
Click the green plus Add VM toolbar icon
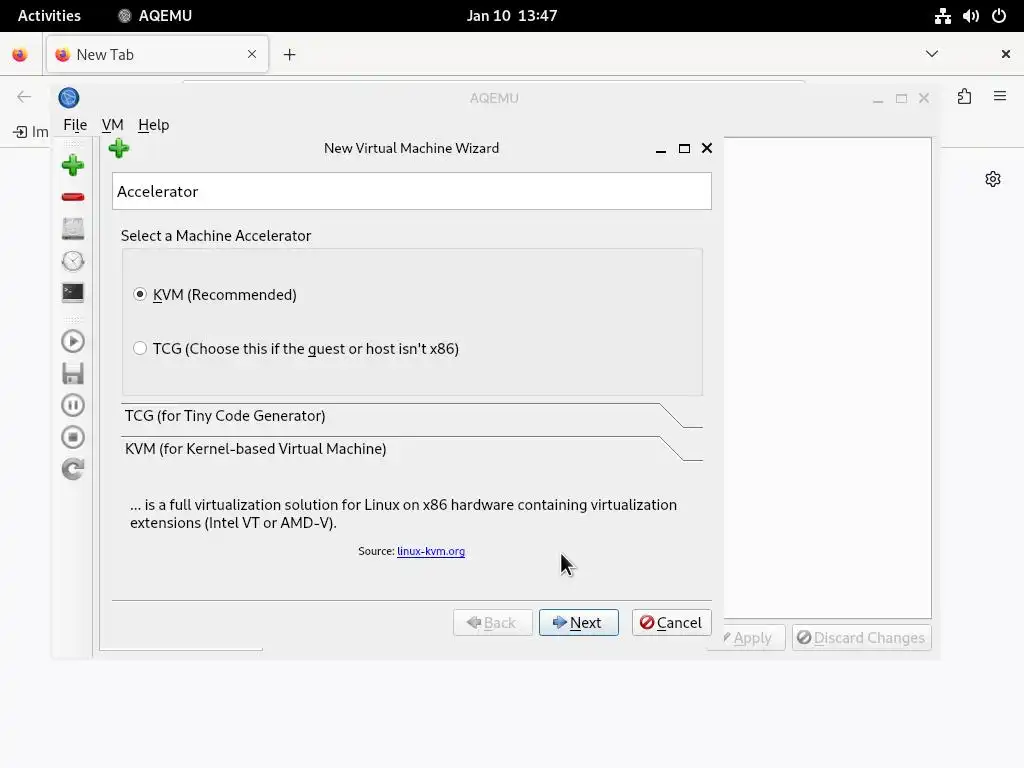pyautogui.click(x=72, y=165)
